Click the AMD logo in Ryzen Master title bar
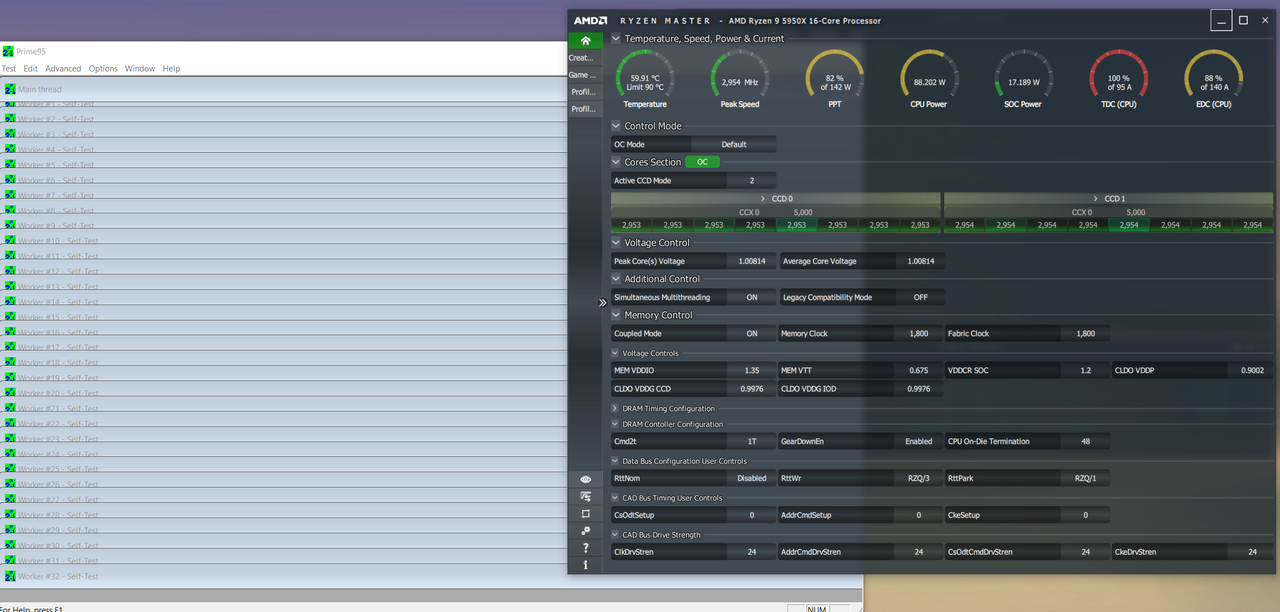1280x612 pixels. (590, 20)
